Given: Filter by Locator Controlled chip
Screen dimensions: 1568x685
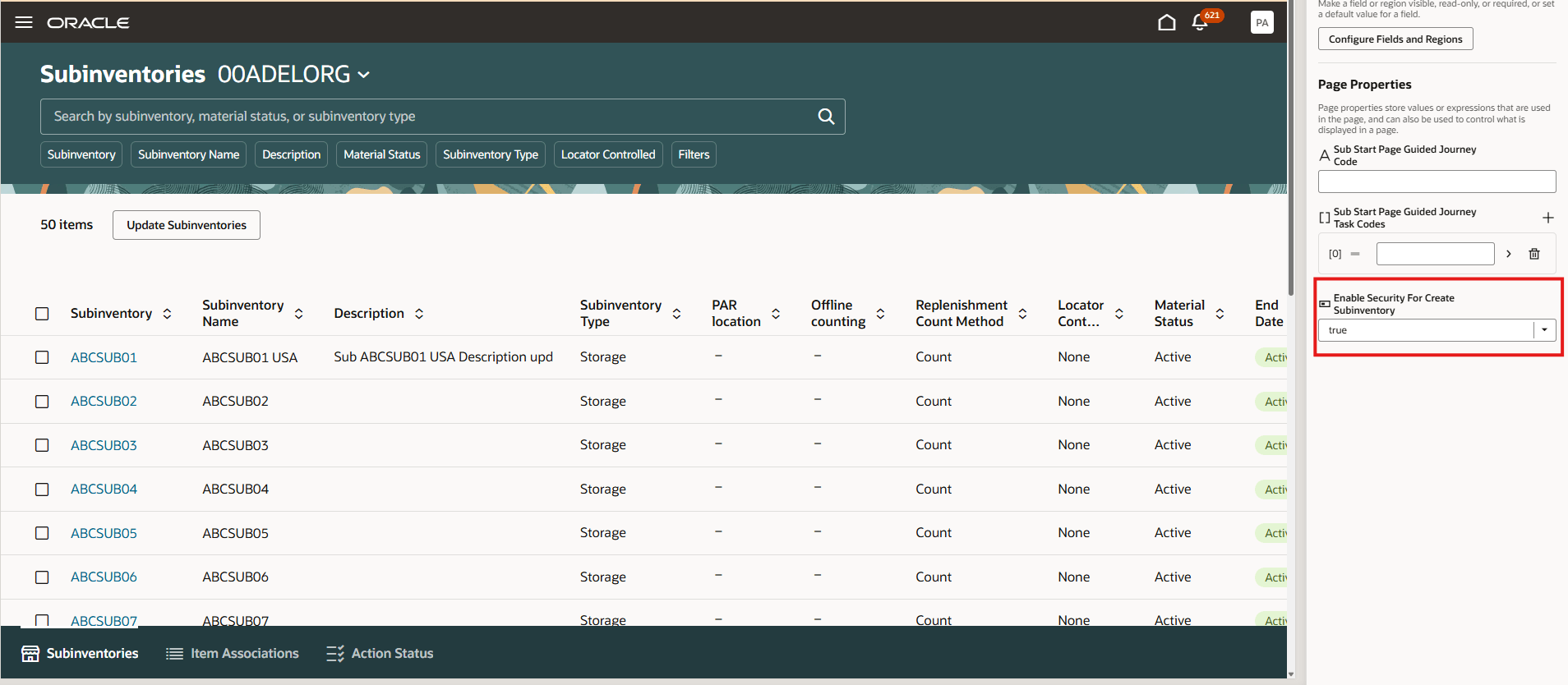Looking at the screenshot, I should click(x=608, y=154).
